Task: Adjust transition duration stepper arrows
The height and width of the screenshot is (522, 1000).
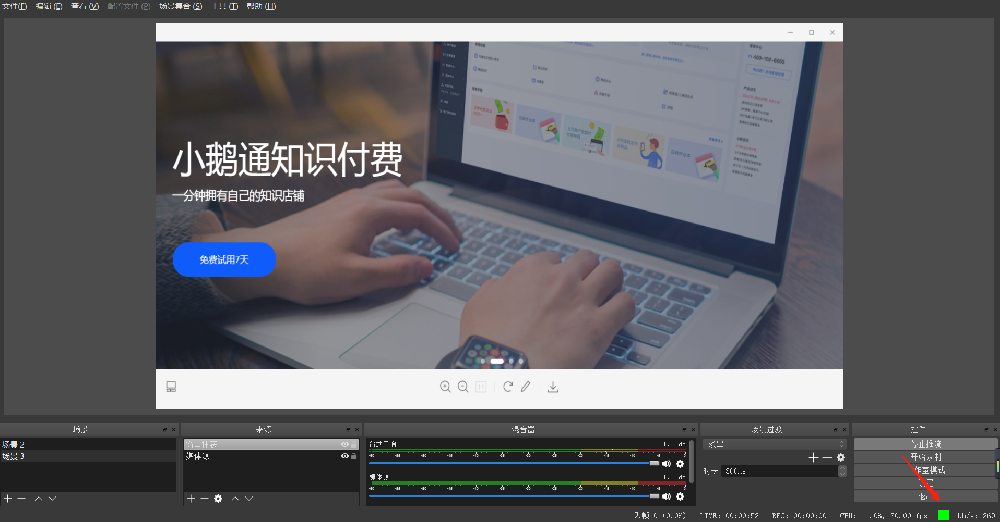Action: pyautogui.click(x=842, y=471)
